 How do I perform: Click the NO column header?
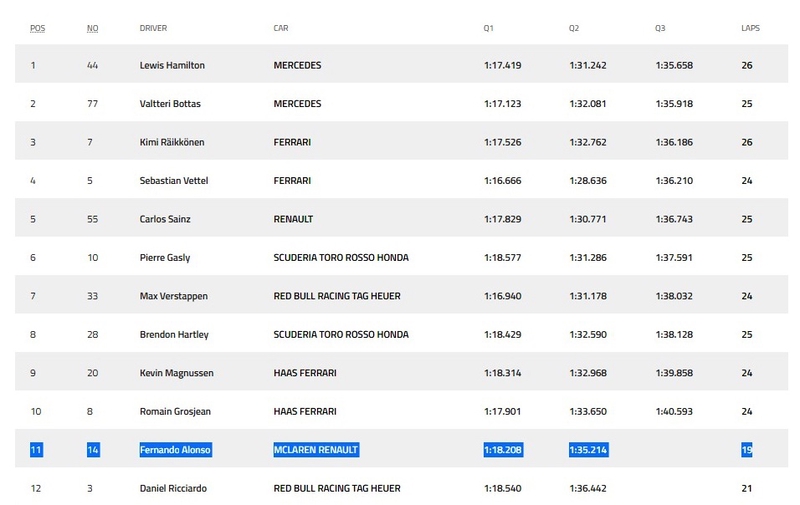(x=92, y=28)
